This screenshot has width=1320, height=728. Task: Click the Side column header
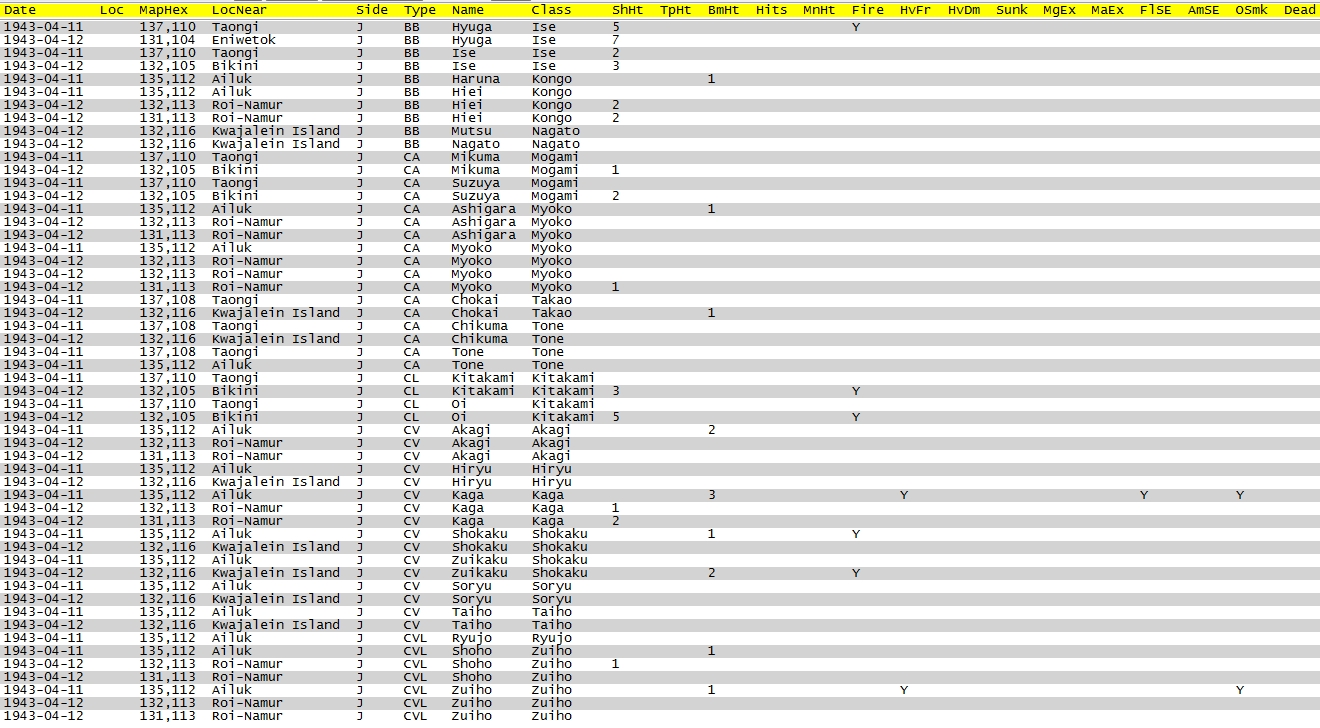pos(372,10)
